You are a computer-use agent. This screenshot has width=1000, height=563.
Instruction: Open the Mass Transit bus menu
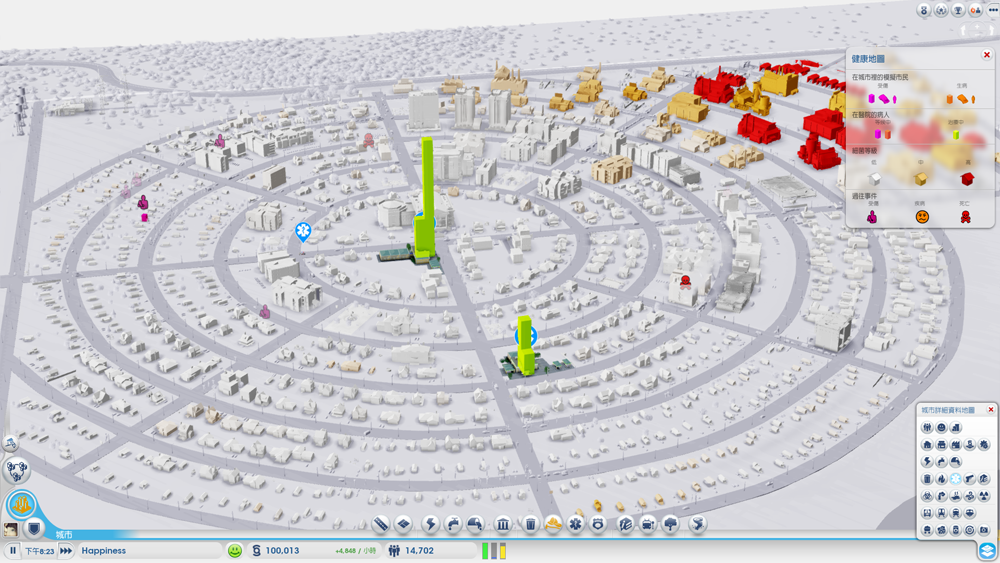pyautogui.click(x=648, y=524)
